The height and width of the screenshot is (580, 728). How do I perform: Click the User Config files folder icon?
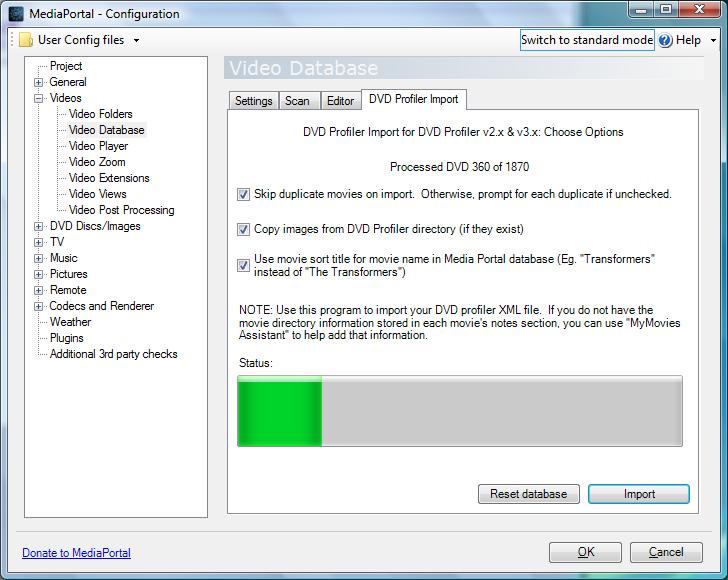coord(25,40)
